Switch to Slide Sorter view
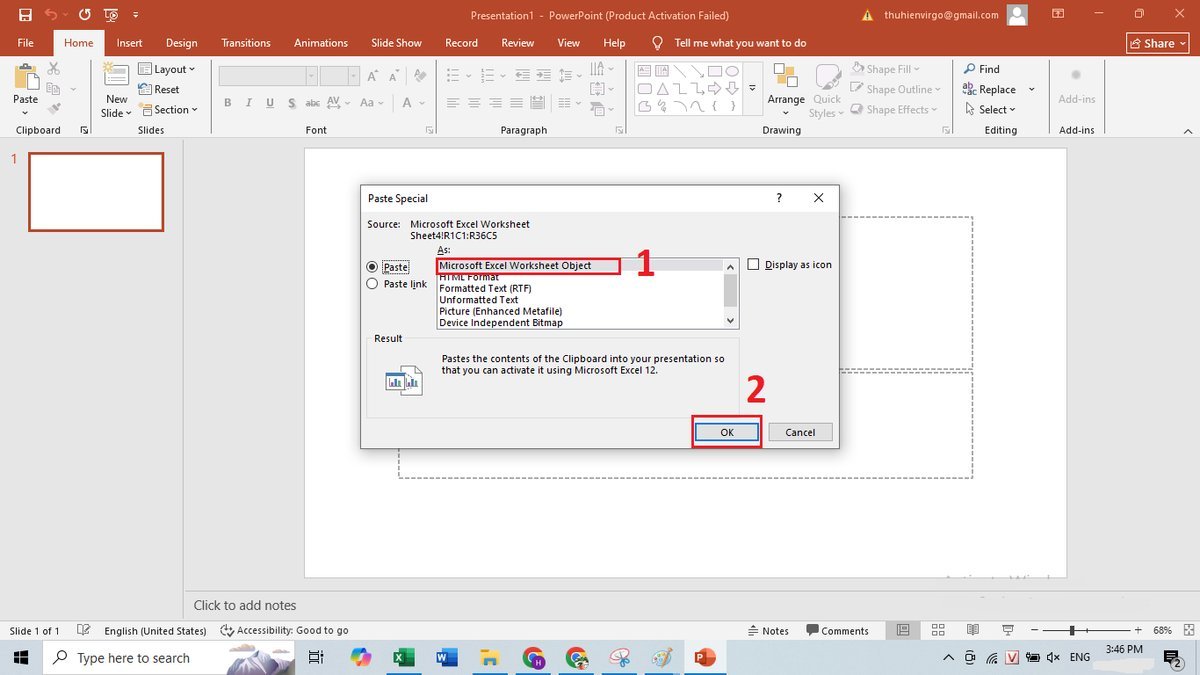This screenshot has width=1200, height=675. click(937, 630)
